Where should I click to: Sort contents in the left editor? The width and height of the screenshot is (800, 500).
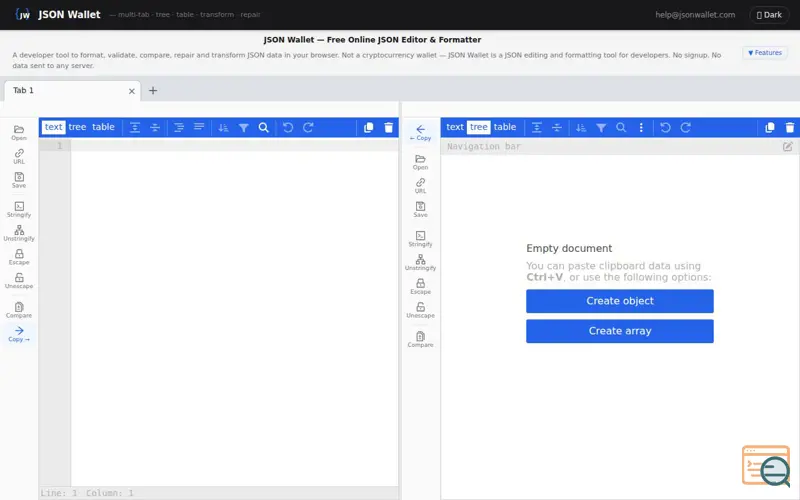click(x=223, y=128)
